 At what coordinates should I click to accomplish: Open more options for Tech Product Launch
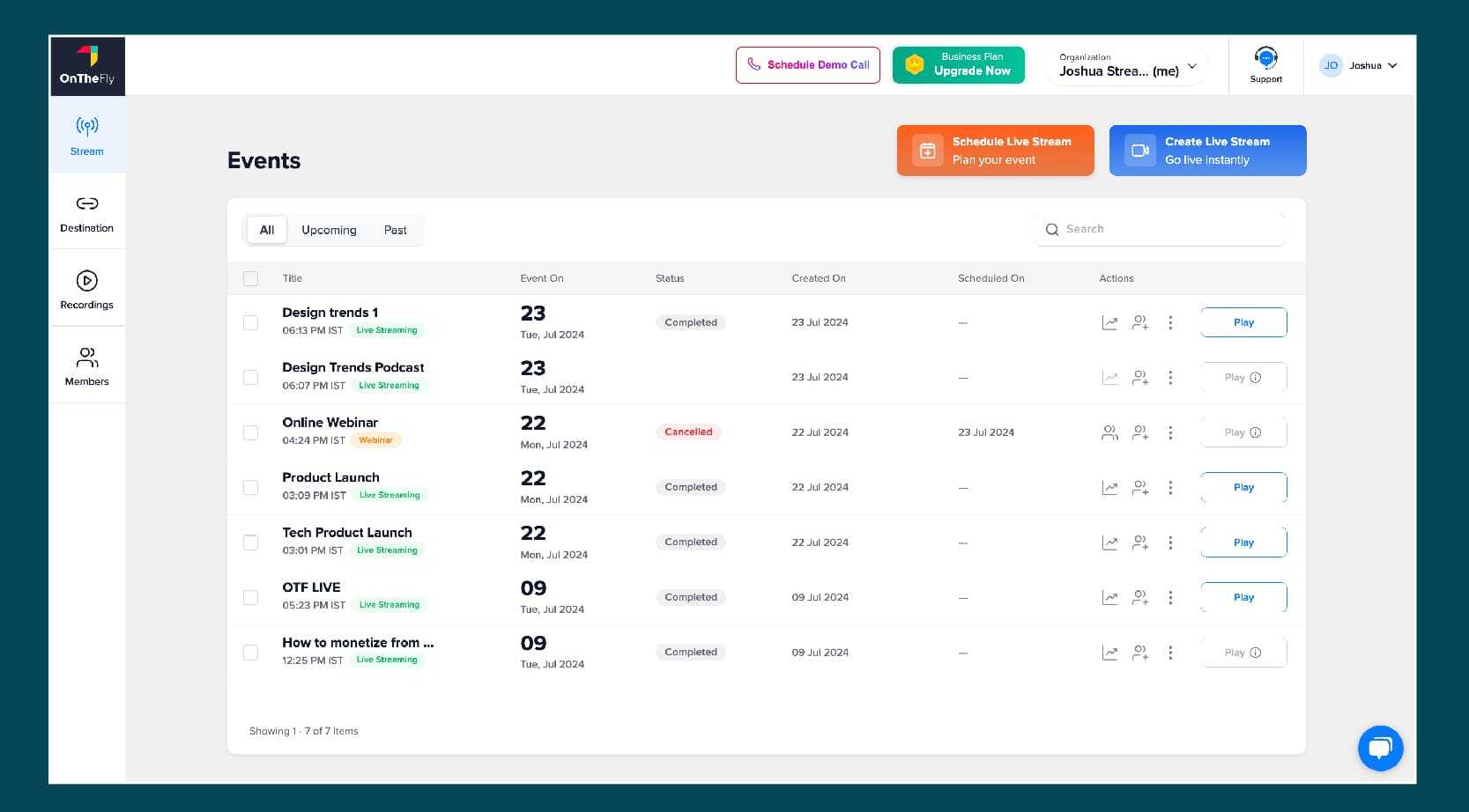point(1170,543)
